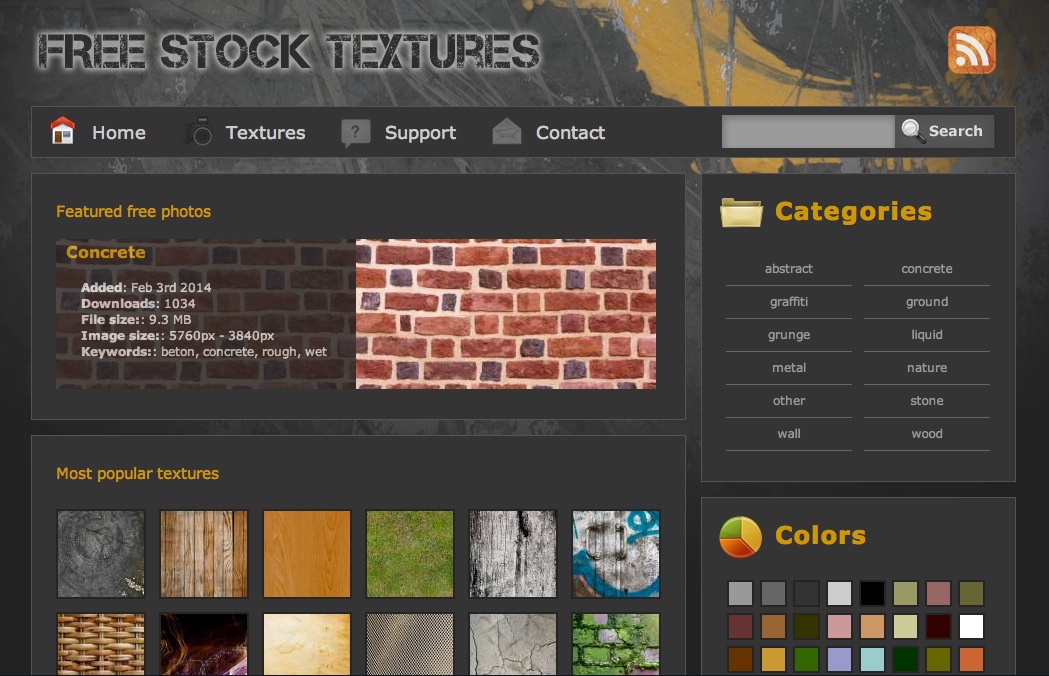1049x676 pixels.
Task: Filter by the bright green swatch
Action: [806, 659]
